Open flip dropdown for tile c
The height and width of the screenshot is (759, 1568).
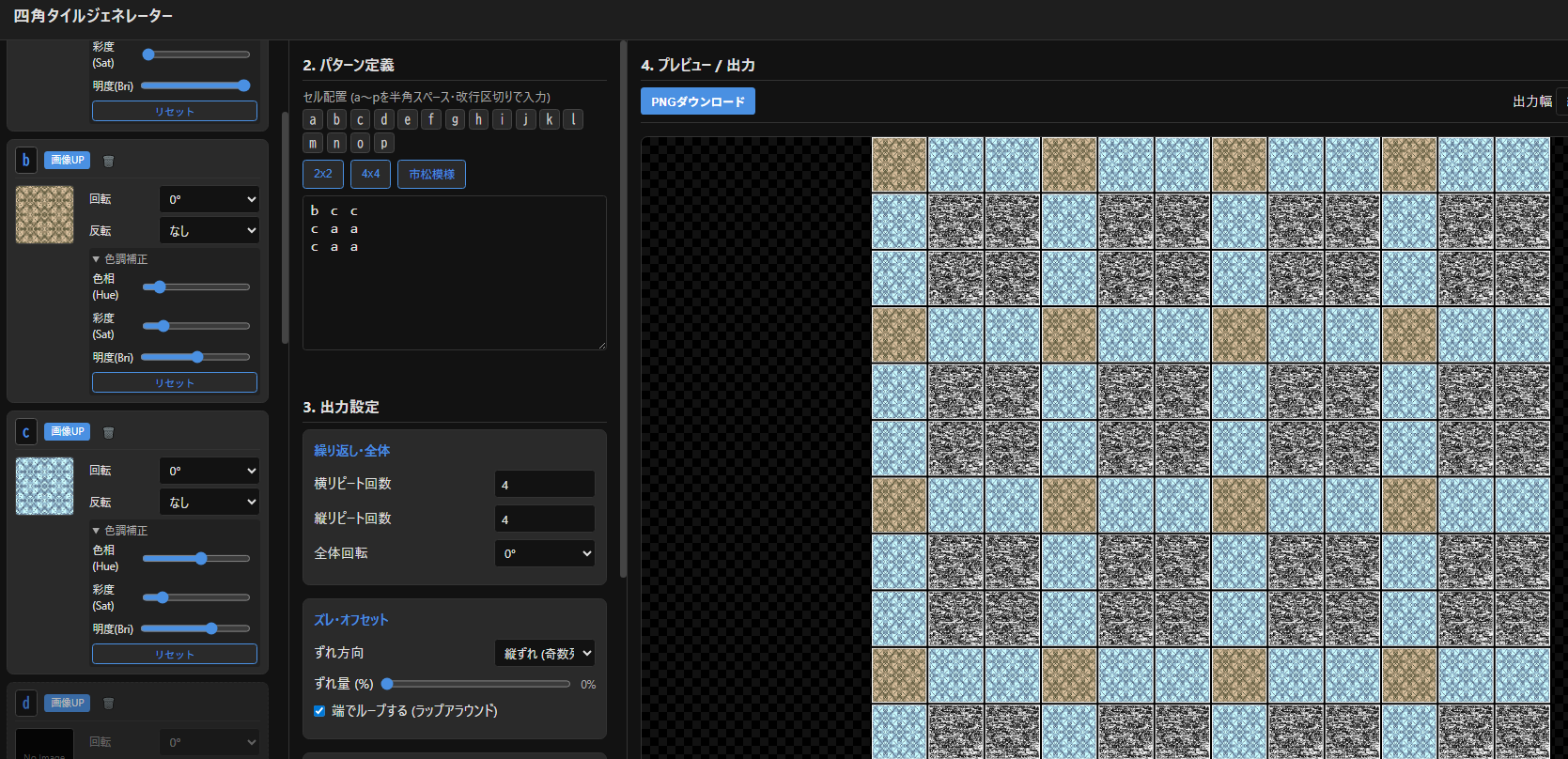pos(209,502)
